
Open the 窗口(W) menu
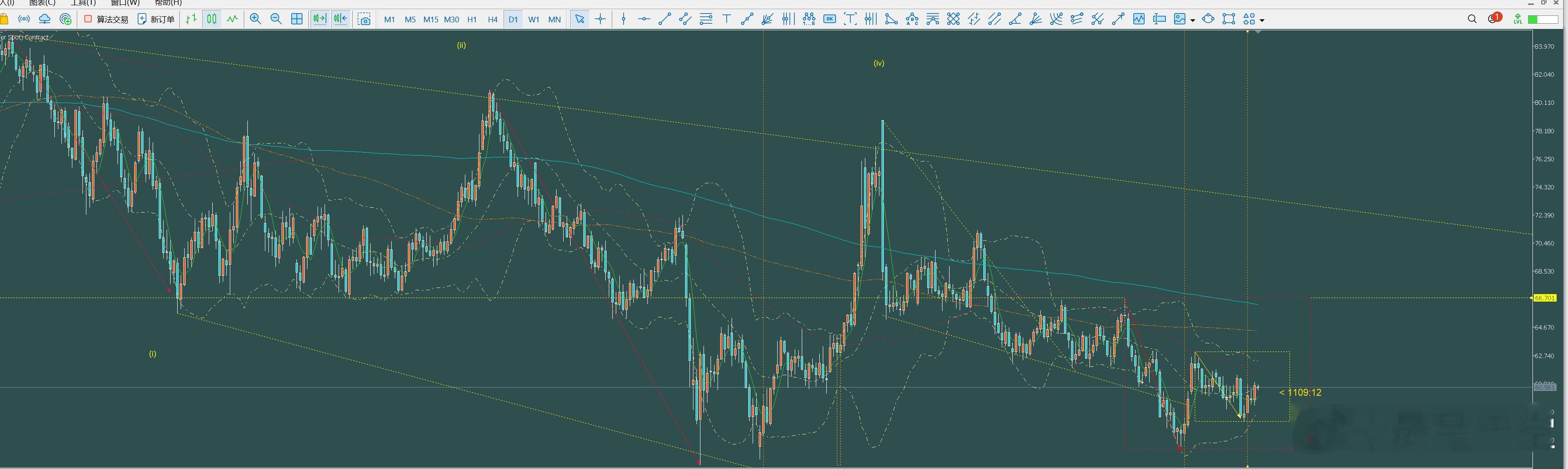[x=125, y=3]
